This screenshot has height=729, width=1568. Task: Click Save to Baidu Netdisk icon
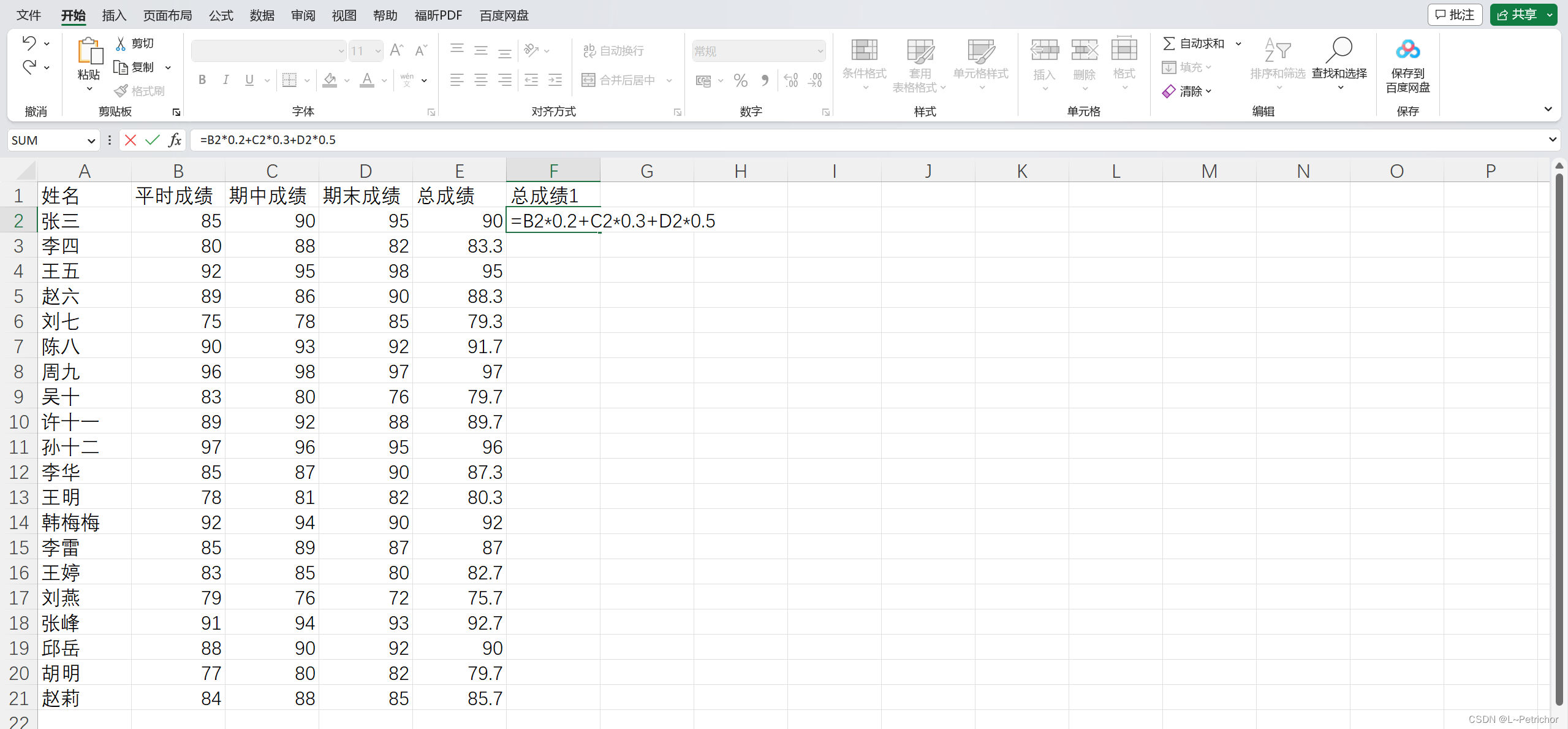(x=1407, y=50)
